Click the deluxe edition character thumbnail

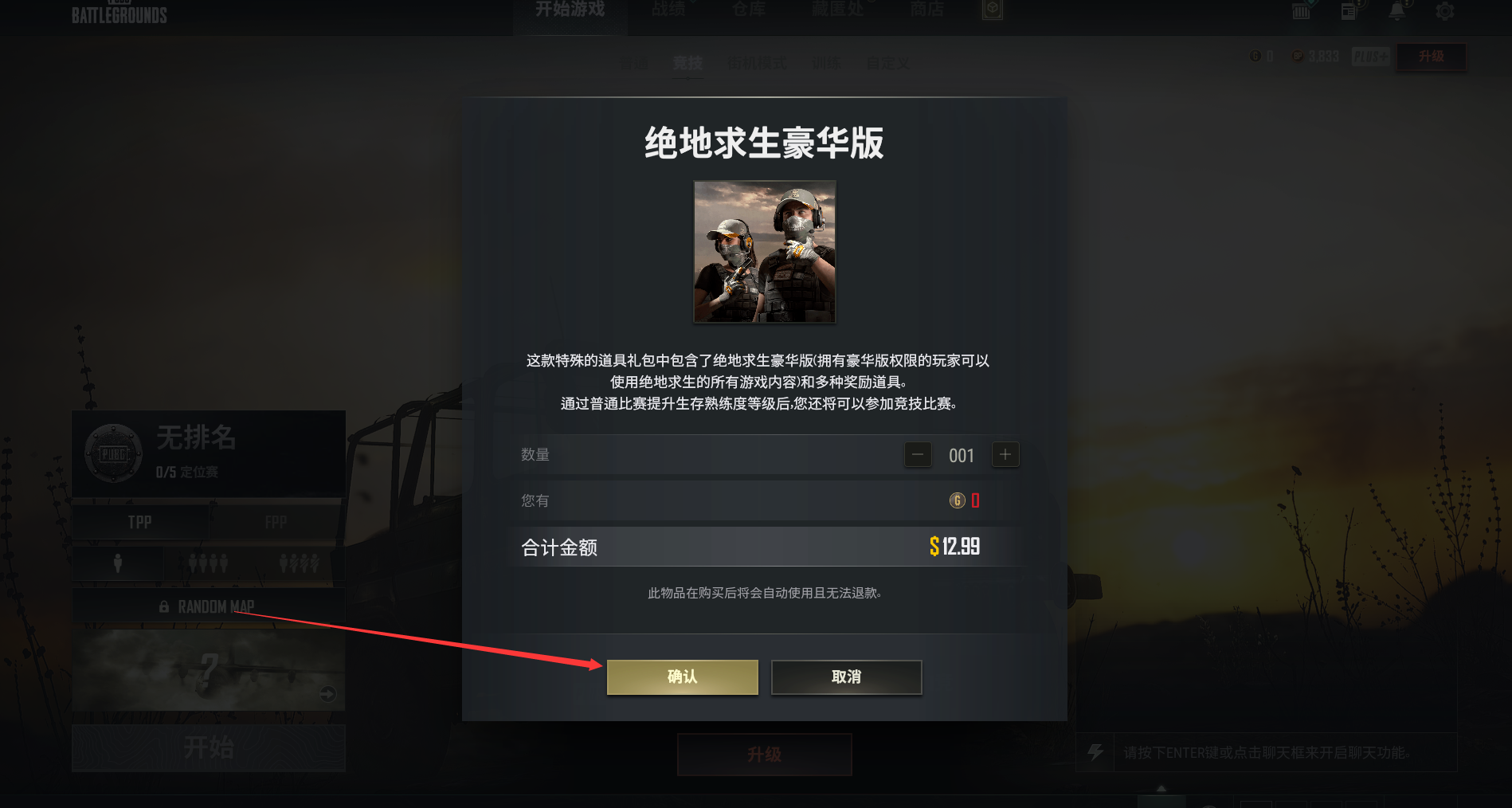pyautogui.click(x=765, y=252)
